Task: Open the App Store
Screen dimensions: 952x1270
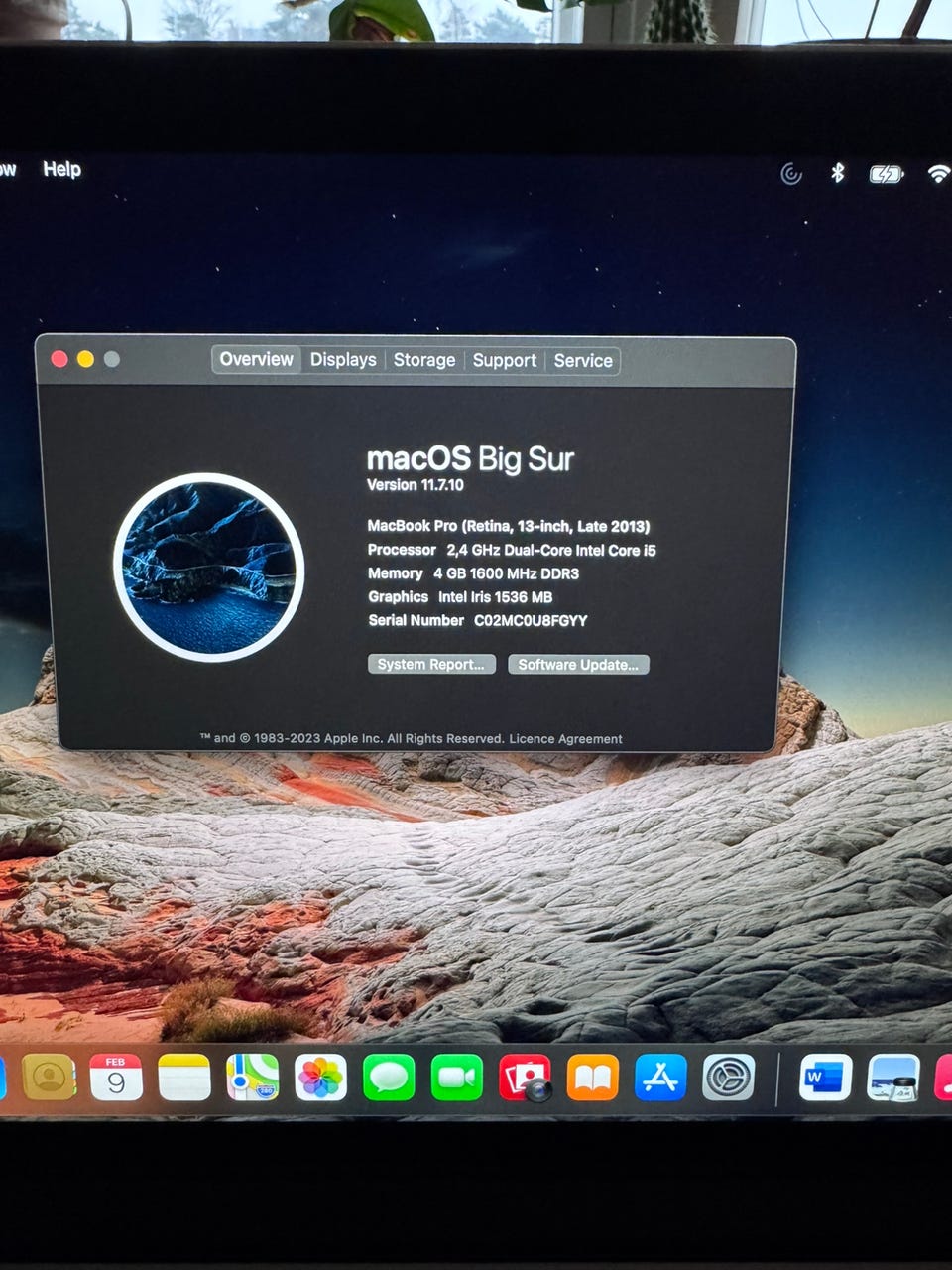Action: coord(661,1078)
